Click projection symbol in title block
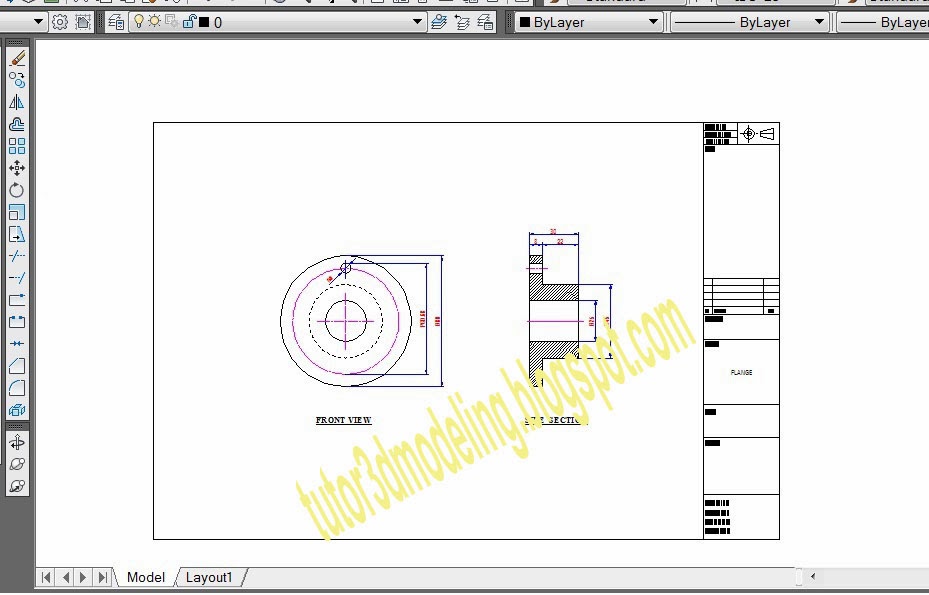Image resolution: width=929 pixels, height=595 pixels. (758, 134)
